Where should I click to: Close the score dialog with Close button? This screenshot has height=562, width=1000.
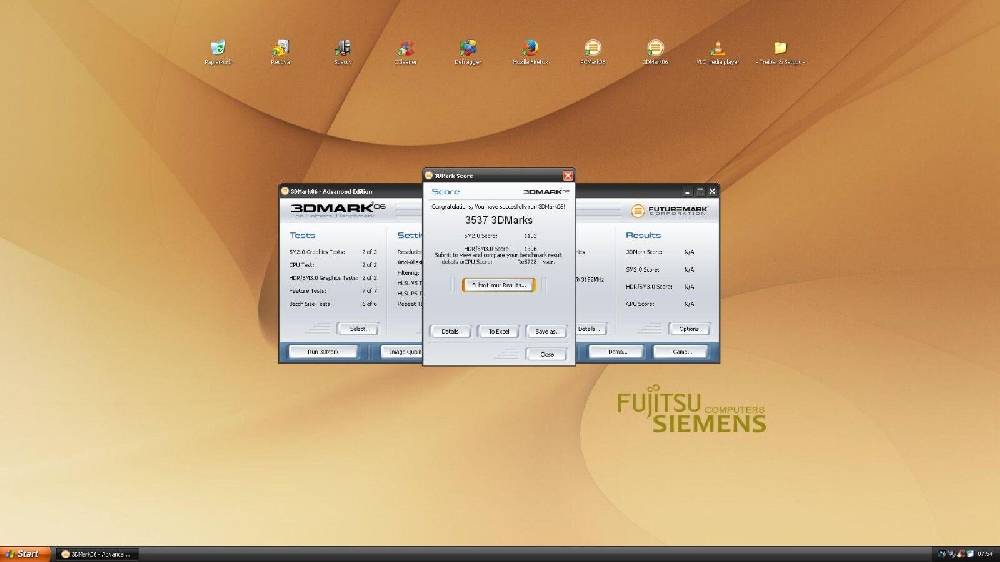coord(547,354)
